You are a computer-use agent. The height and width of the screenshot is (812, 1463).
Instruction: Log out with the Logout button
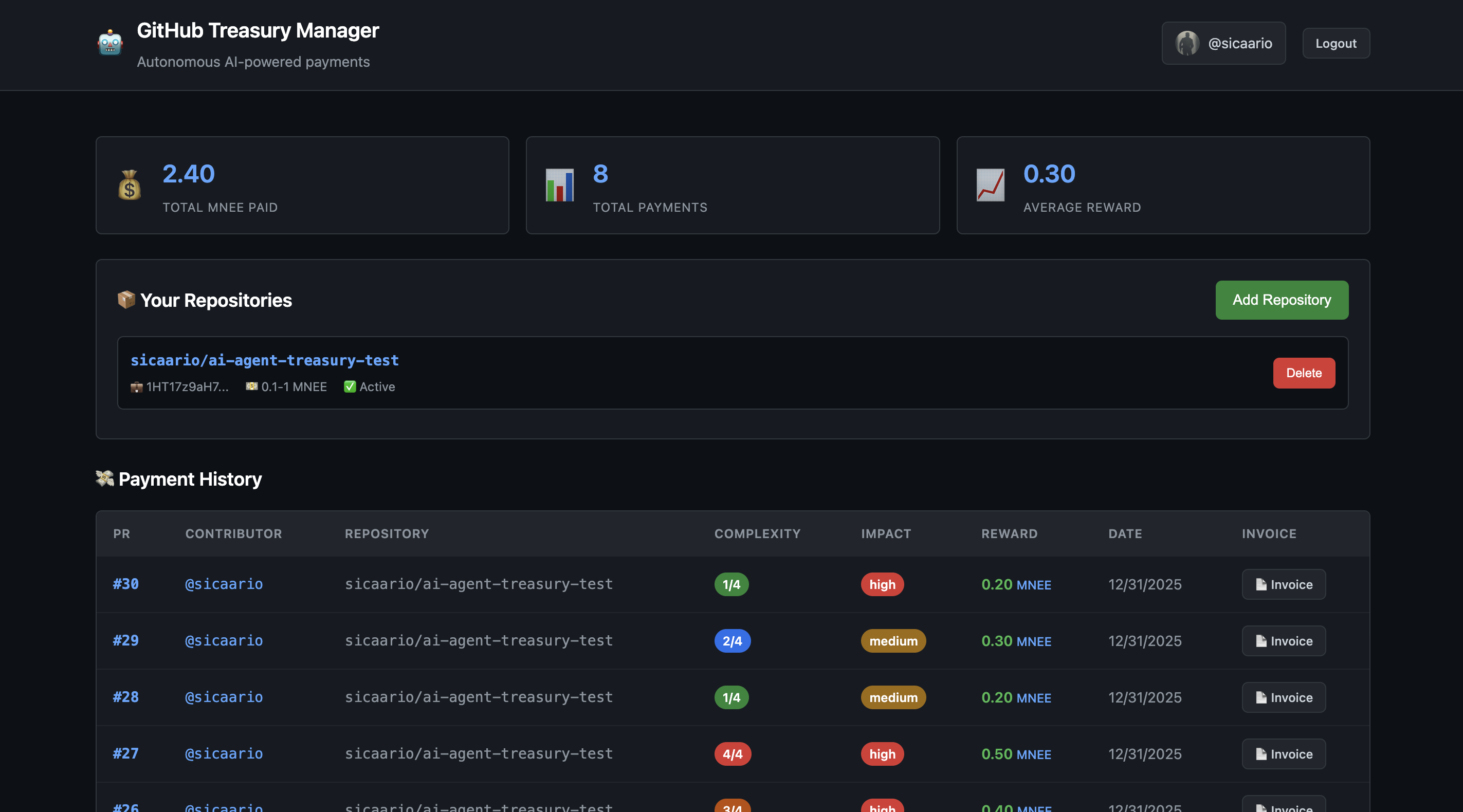[x=1335, y=43]
